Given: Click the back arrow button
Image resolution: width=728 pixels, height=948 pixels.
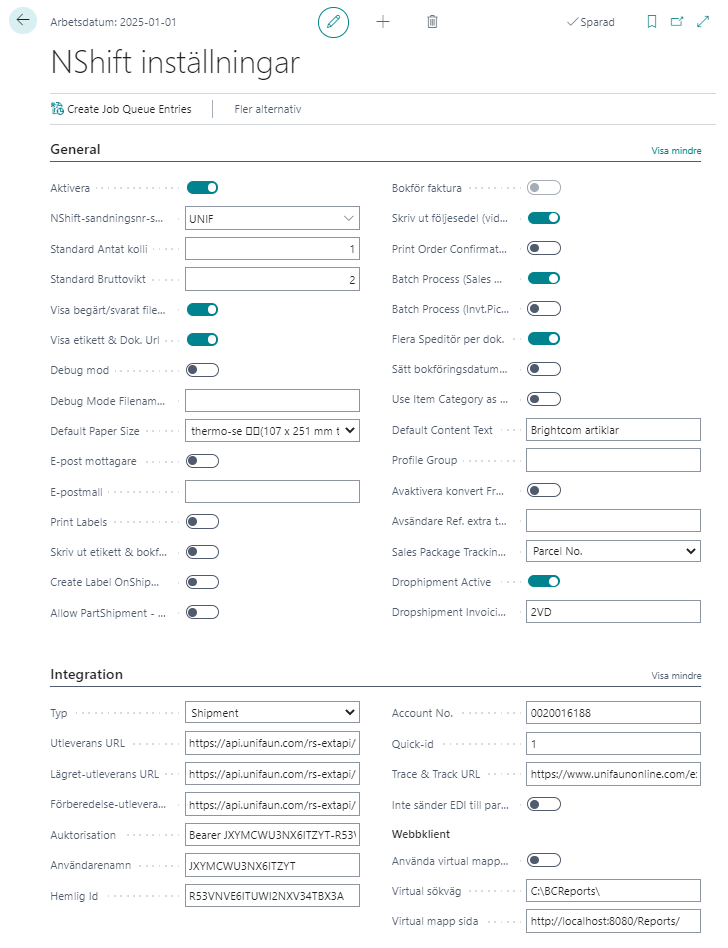Looking at the screenshot, I should [23, 20].
